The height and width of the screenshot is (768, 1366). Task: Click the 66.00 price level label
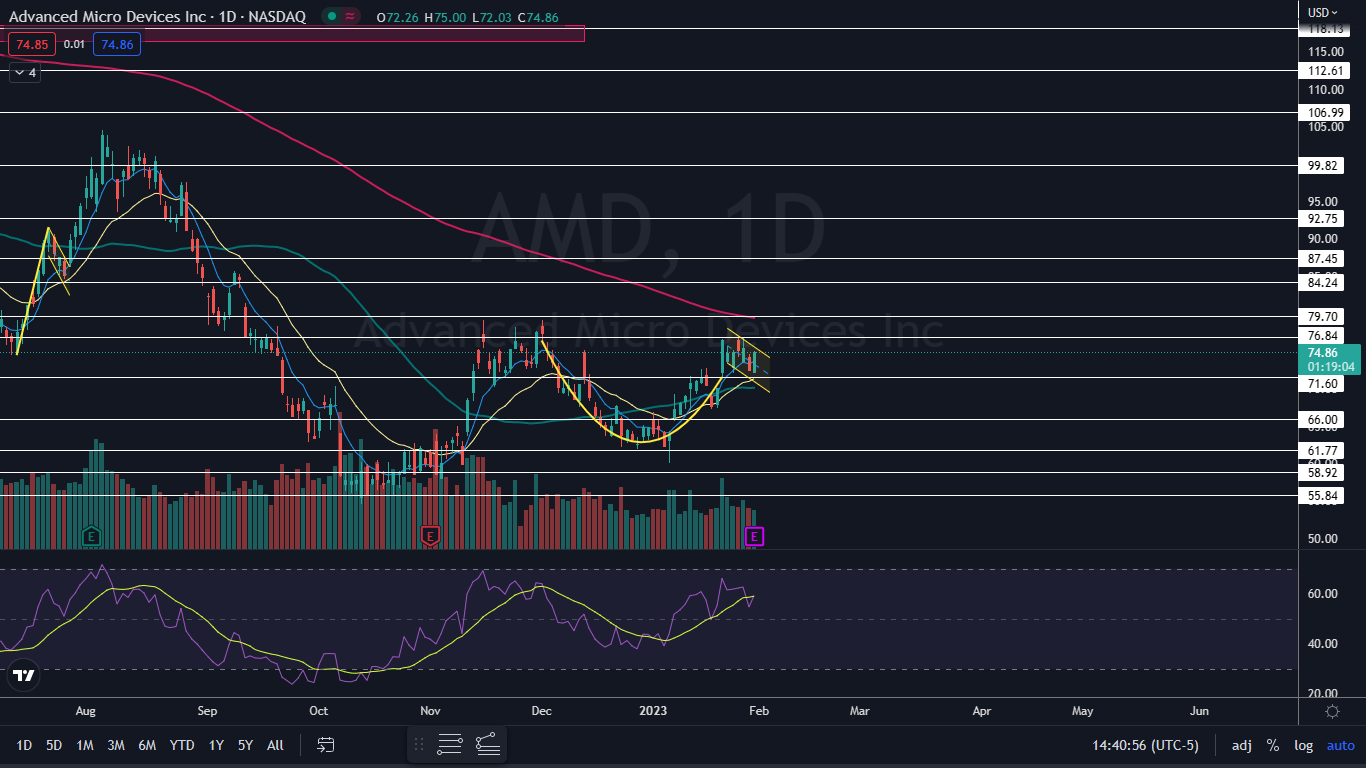point(1322,420)
